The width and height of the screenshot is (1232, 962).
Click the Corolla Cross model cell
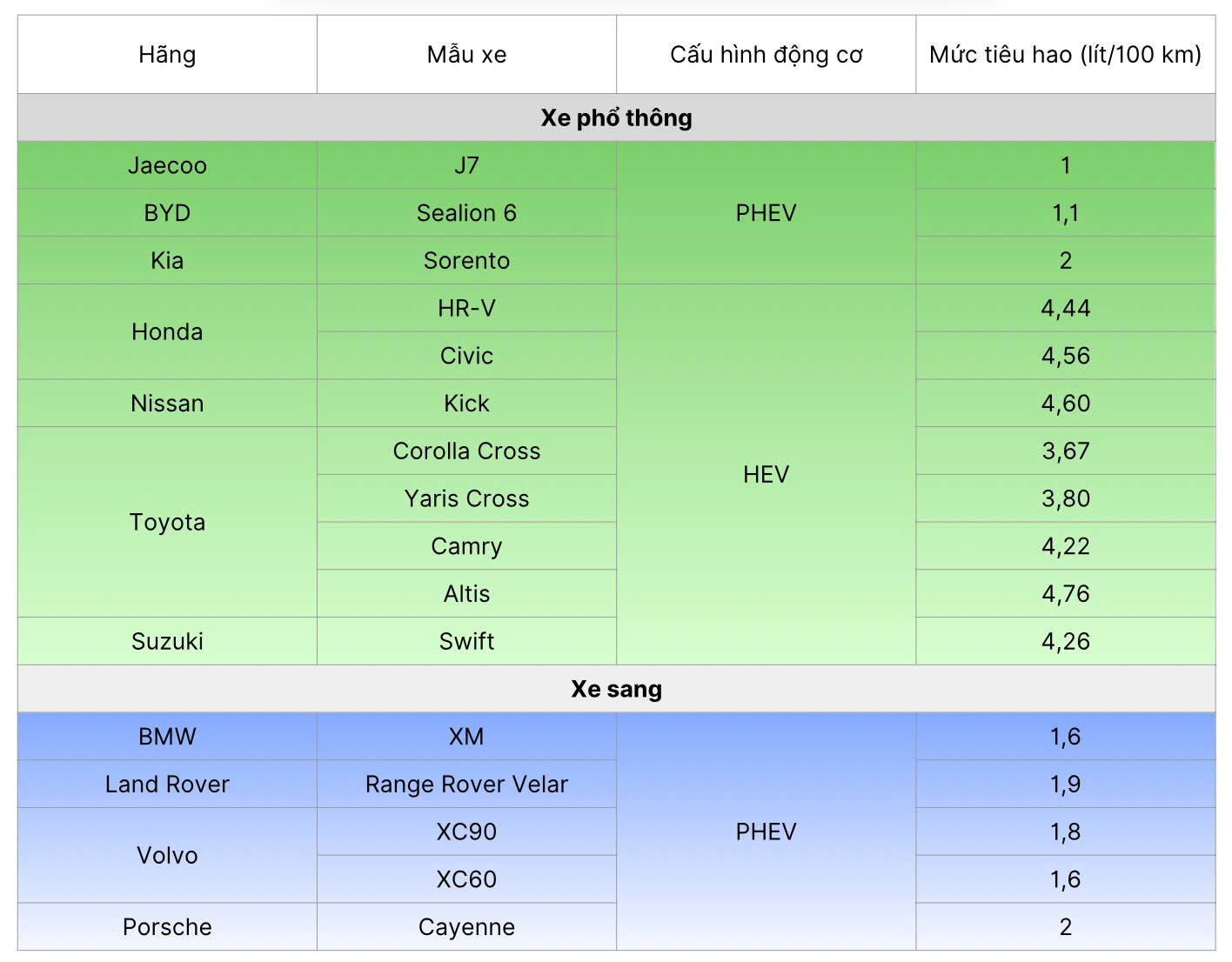(x=466, y=451)
